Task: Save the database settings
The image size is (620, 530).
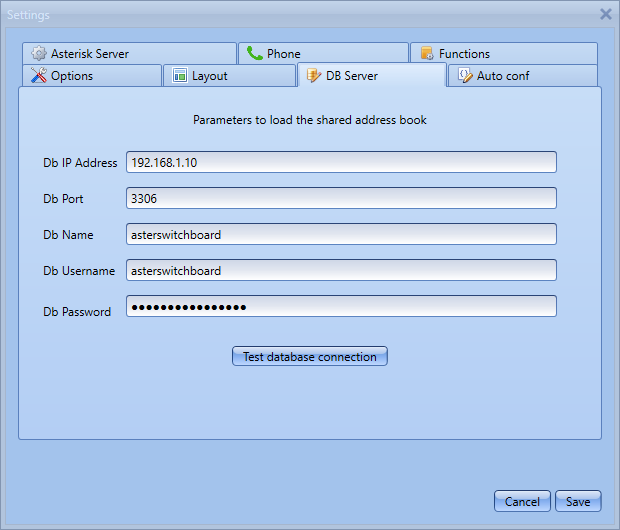Action: pos(578,501)
